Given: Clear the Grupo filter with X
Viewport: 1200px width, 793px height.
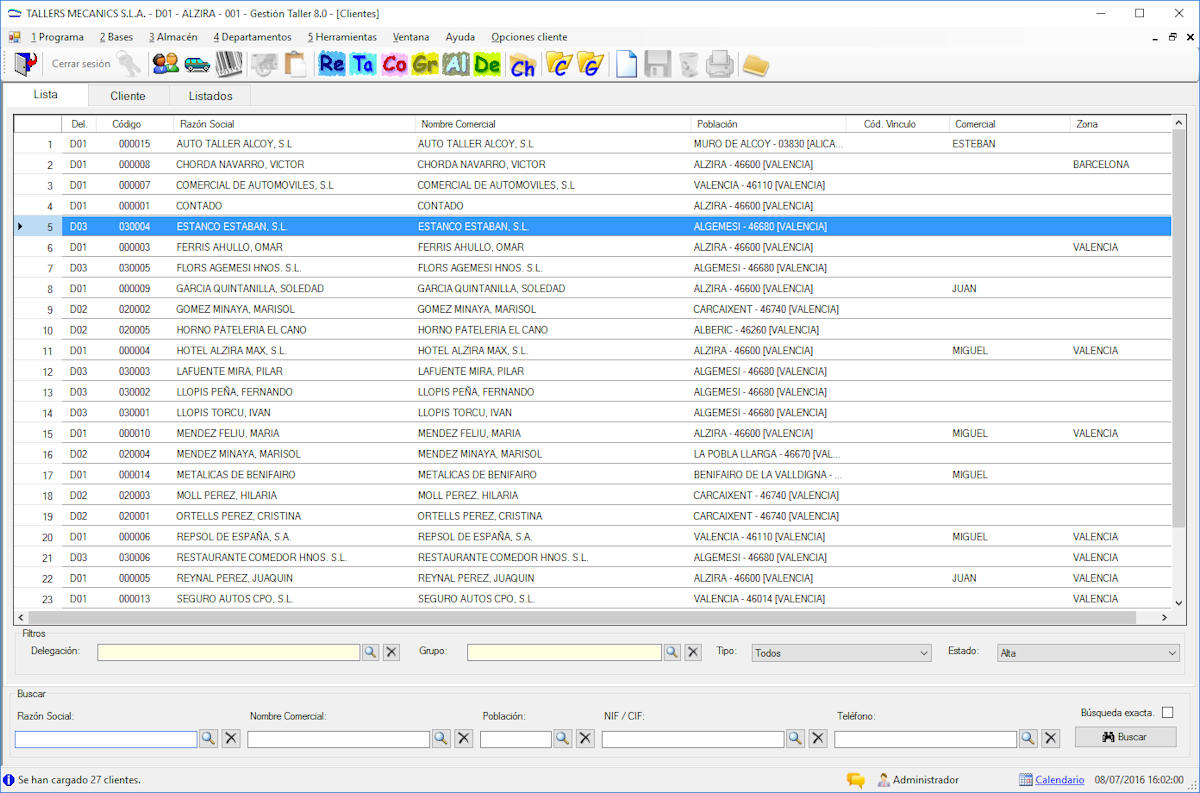Looking at the screenshot, I should (x=693, y=652).
